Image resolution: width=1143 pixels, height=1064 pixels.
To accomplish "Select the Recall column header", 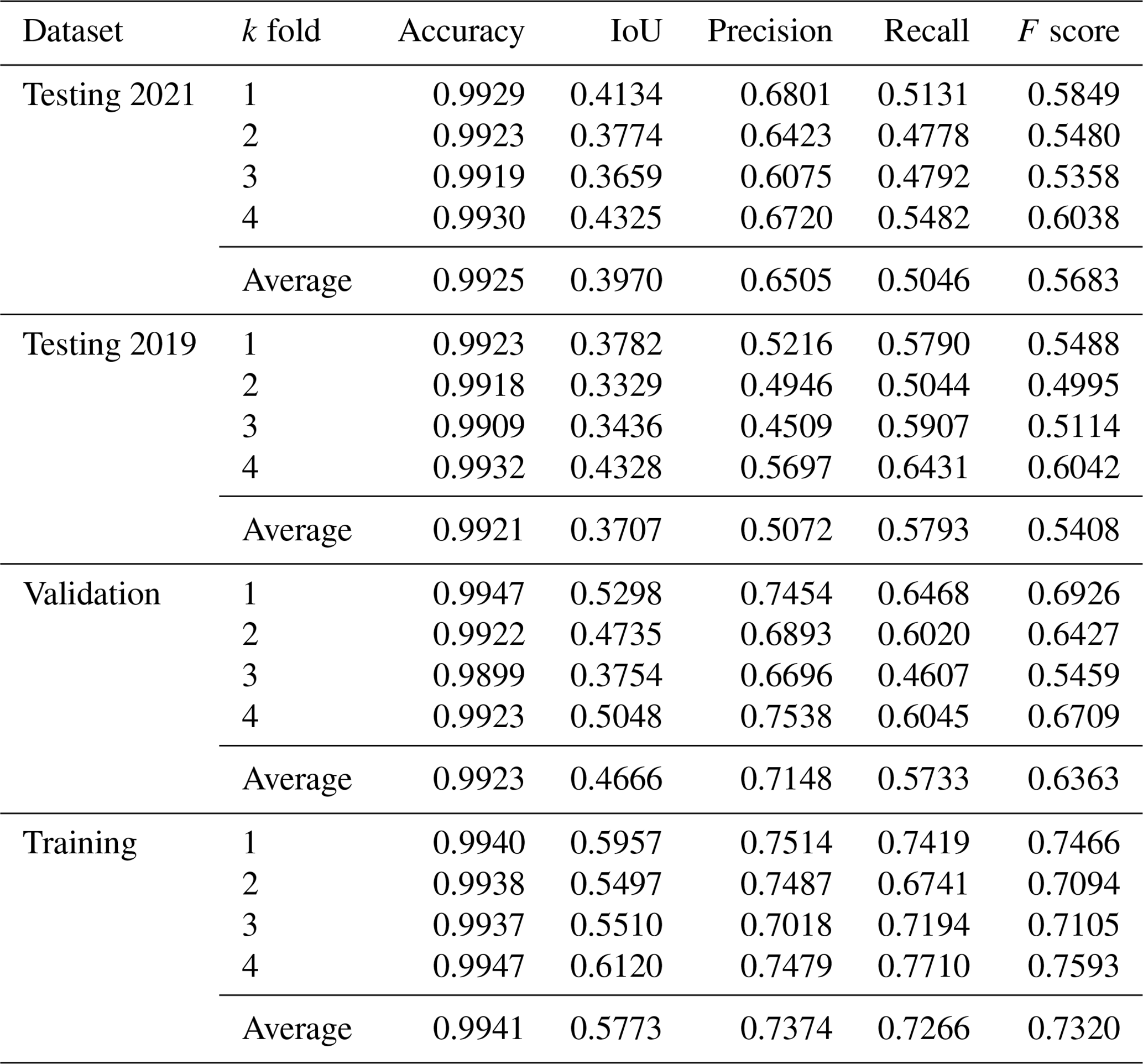I will [926, 31].
